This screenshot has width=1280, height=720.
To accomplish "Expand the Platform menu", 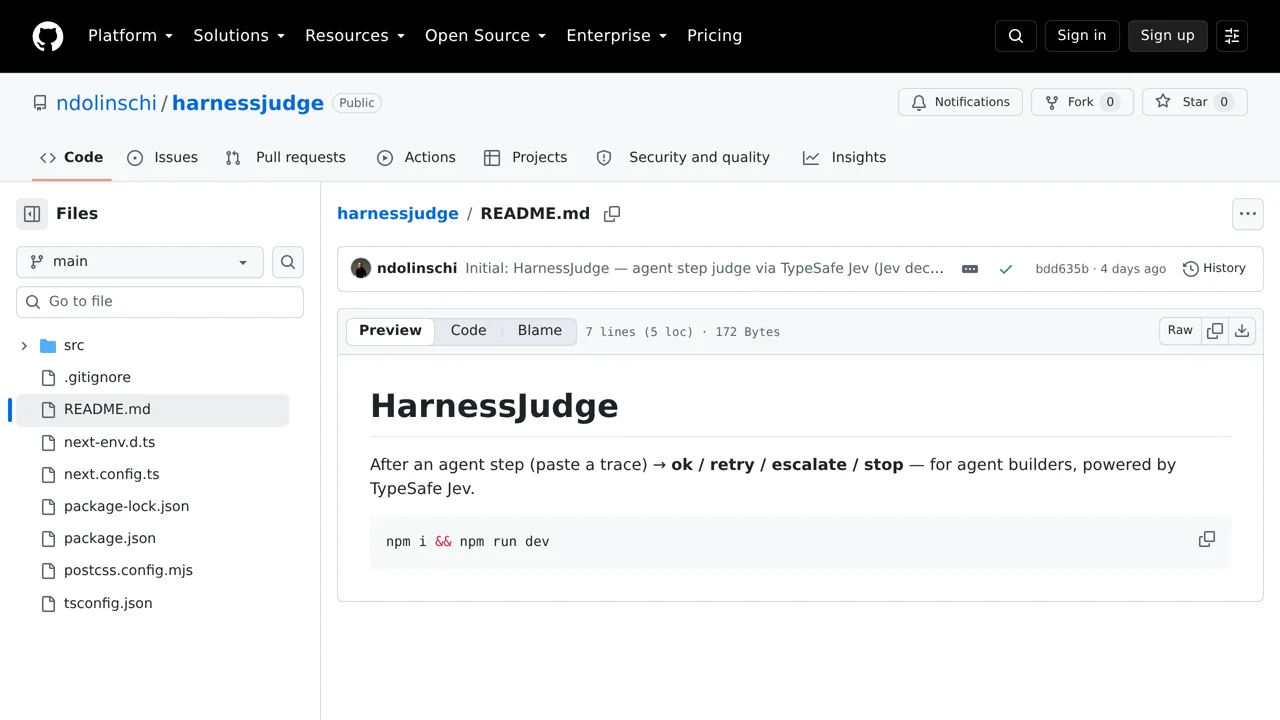I will (131, 36).
